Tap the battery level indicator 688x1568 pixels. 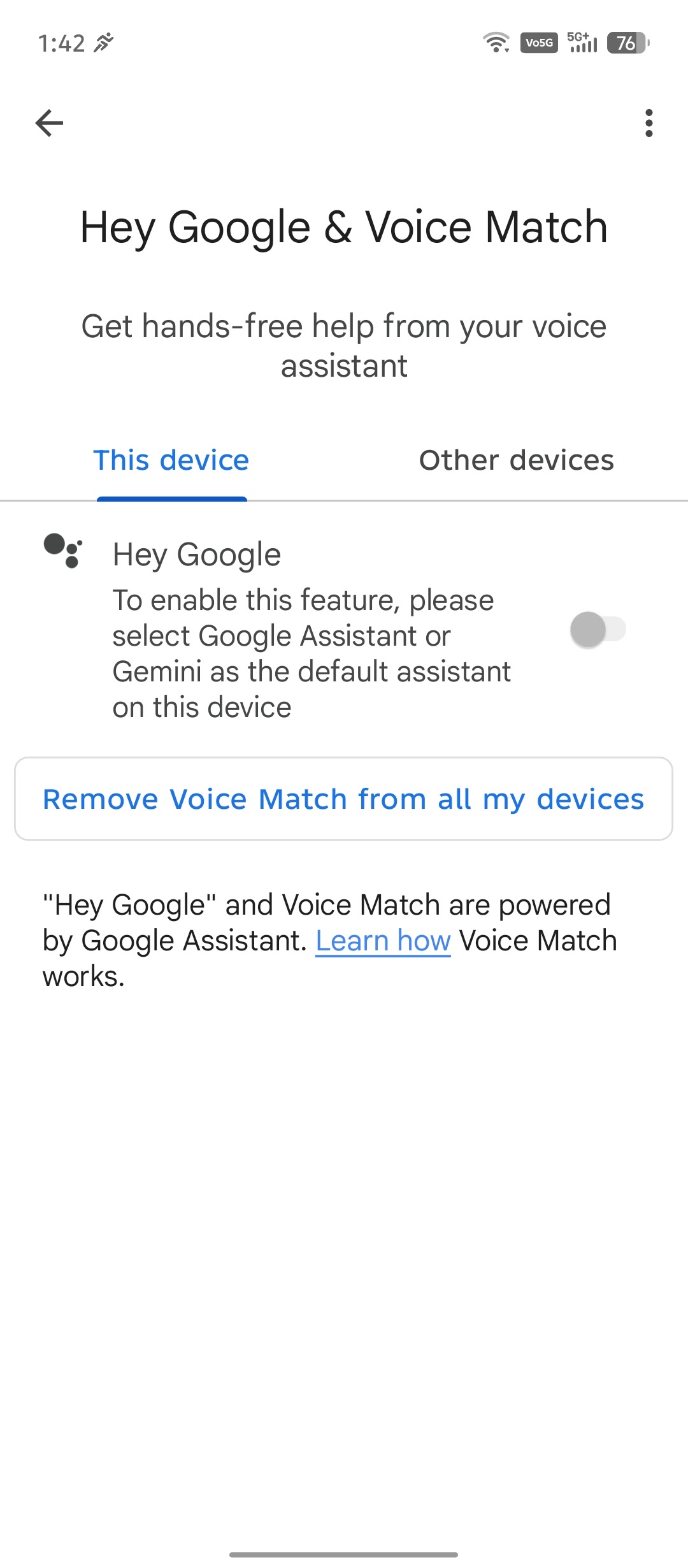pos(628,43)
